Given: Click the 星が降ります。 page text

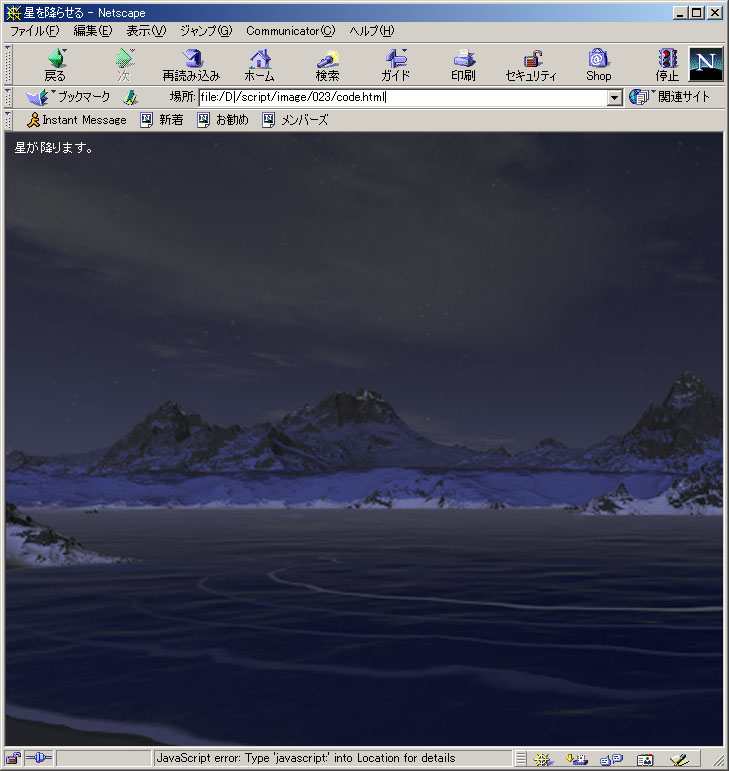Looking at the screenshot, I should pyautogui.click(x=54, y=148).
